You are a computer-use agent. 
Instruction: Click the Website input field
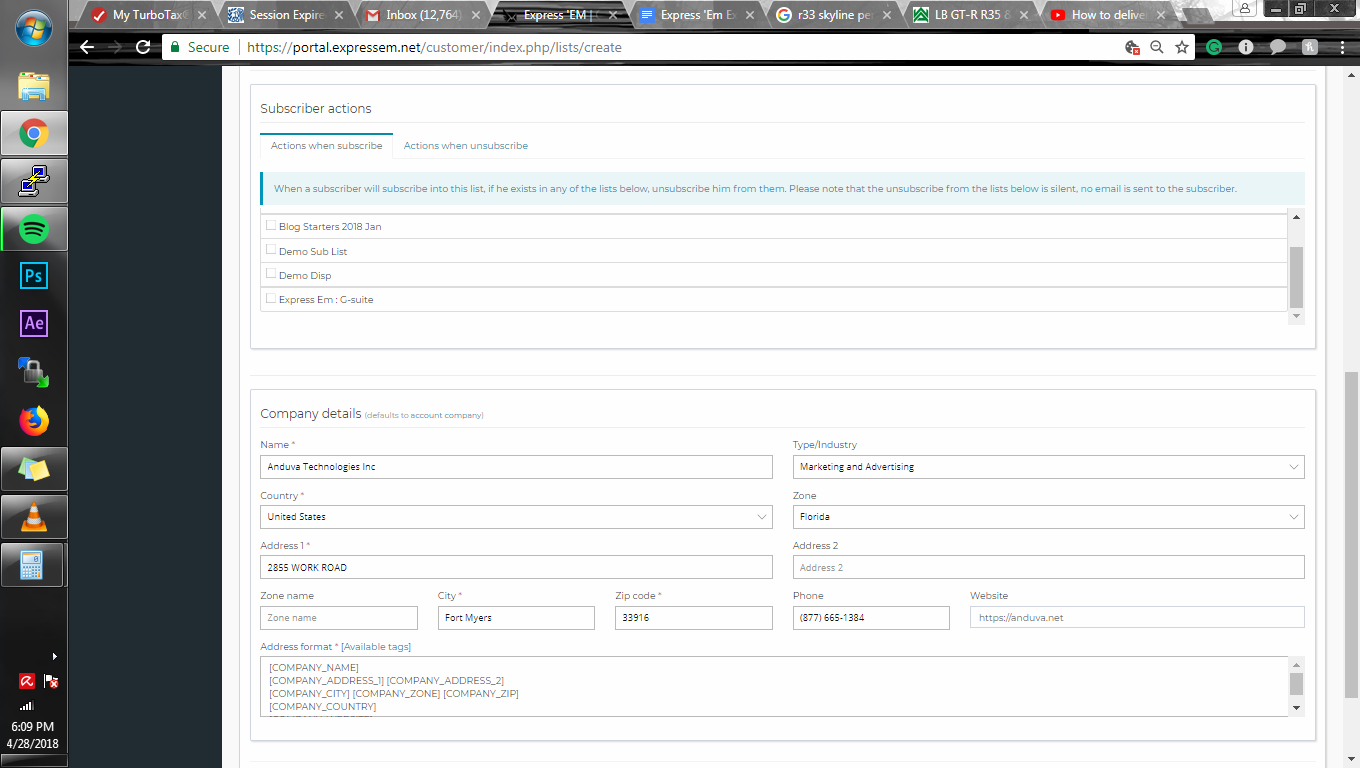click(1137, 618)
